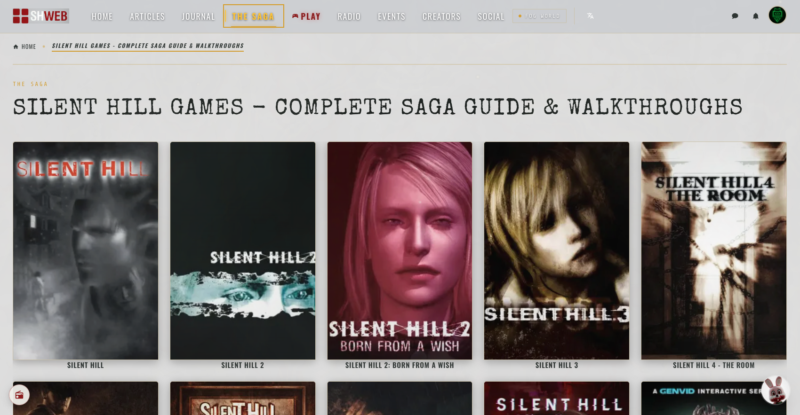Click the Robbie rabbit mascot icon

[775, 390]
